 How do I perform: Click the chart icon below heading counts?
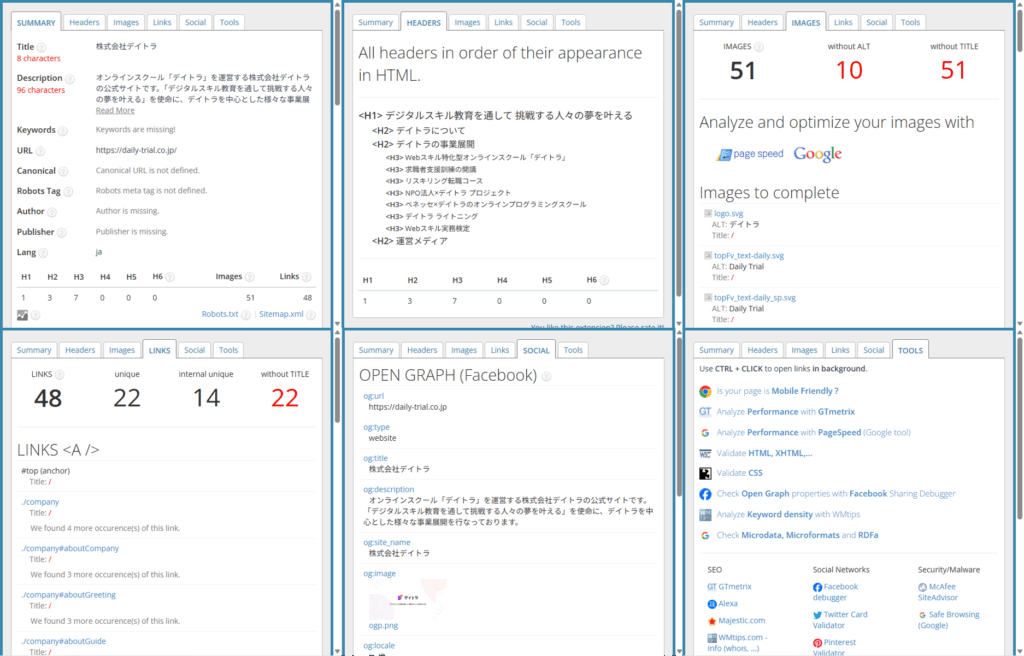tap(22, 314)
